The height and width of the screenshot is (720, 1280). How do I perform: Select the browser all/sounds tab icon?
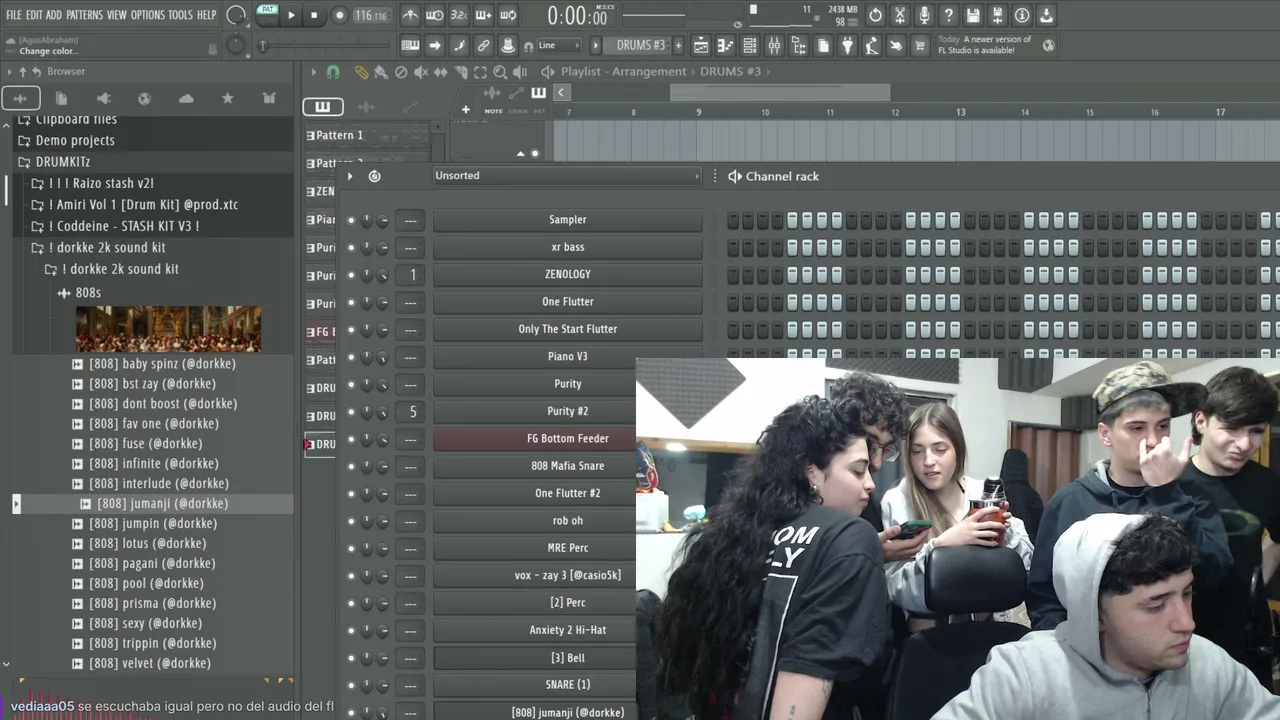(20, 98)
